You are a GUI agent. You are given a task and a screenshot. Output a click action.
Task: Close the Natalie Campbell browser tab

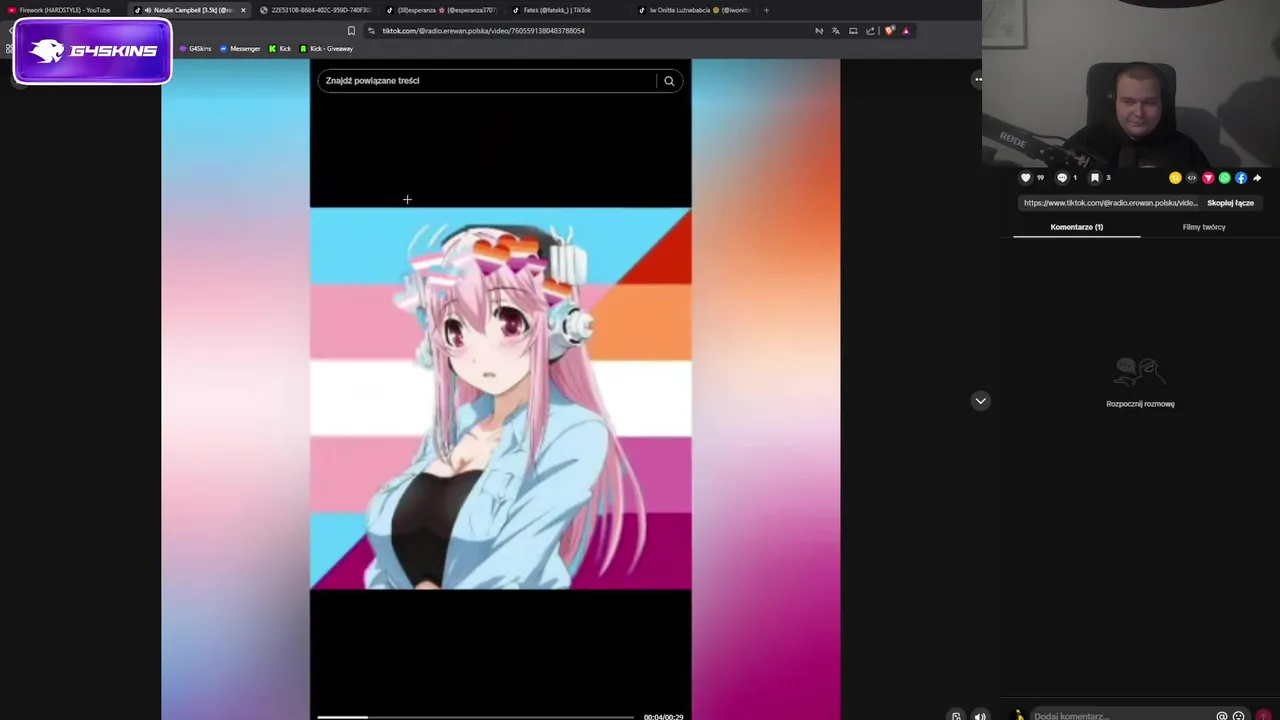click(243, 10)
